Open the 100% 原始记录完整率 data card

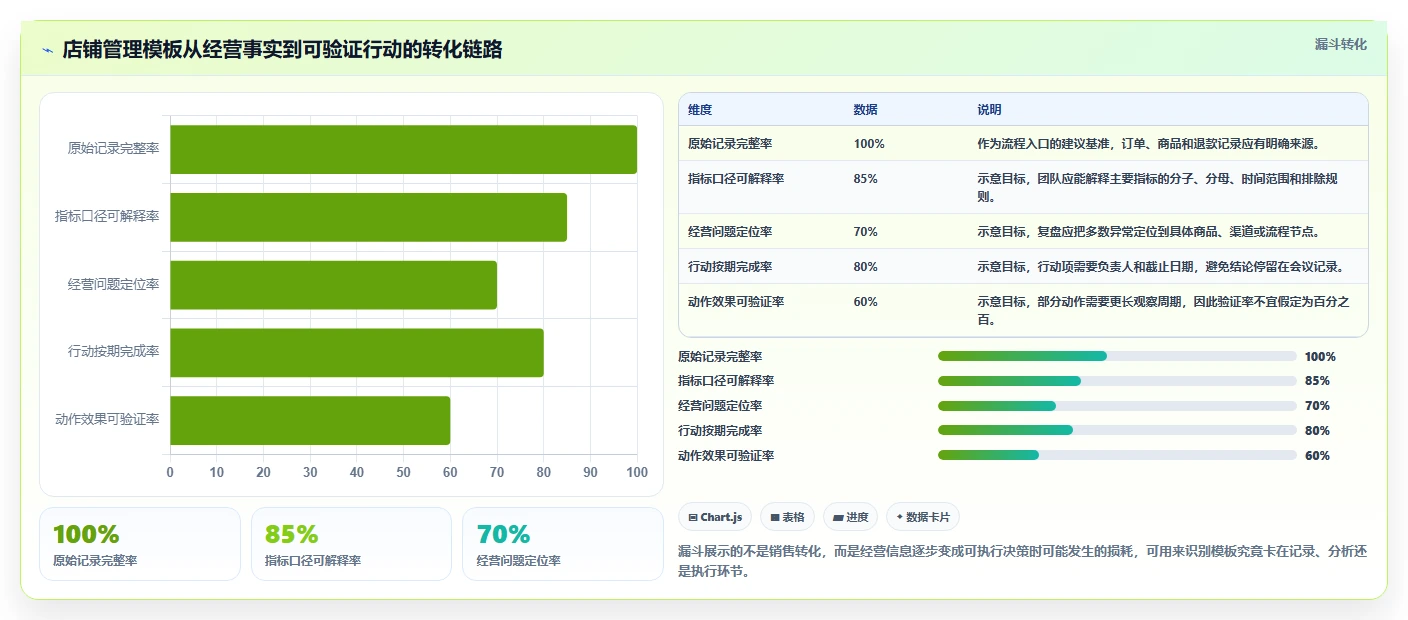140,544
